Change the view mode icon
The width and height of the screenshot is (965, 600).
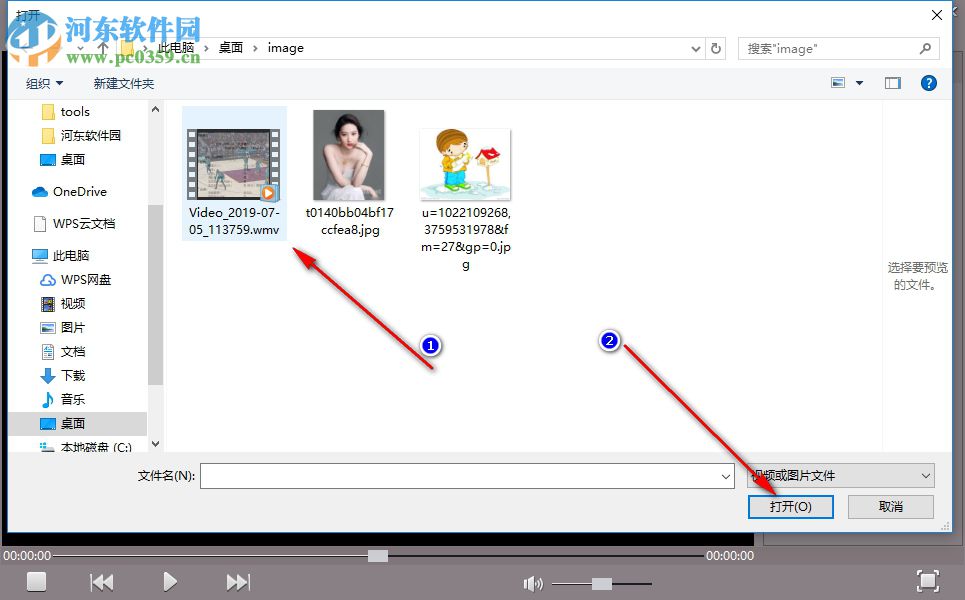[838, 82]
